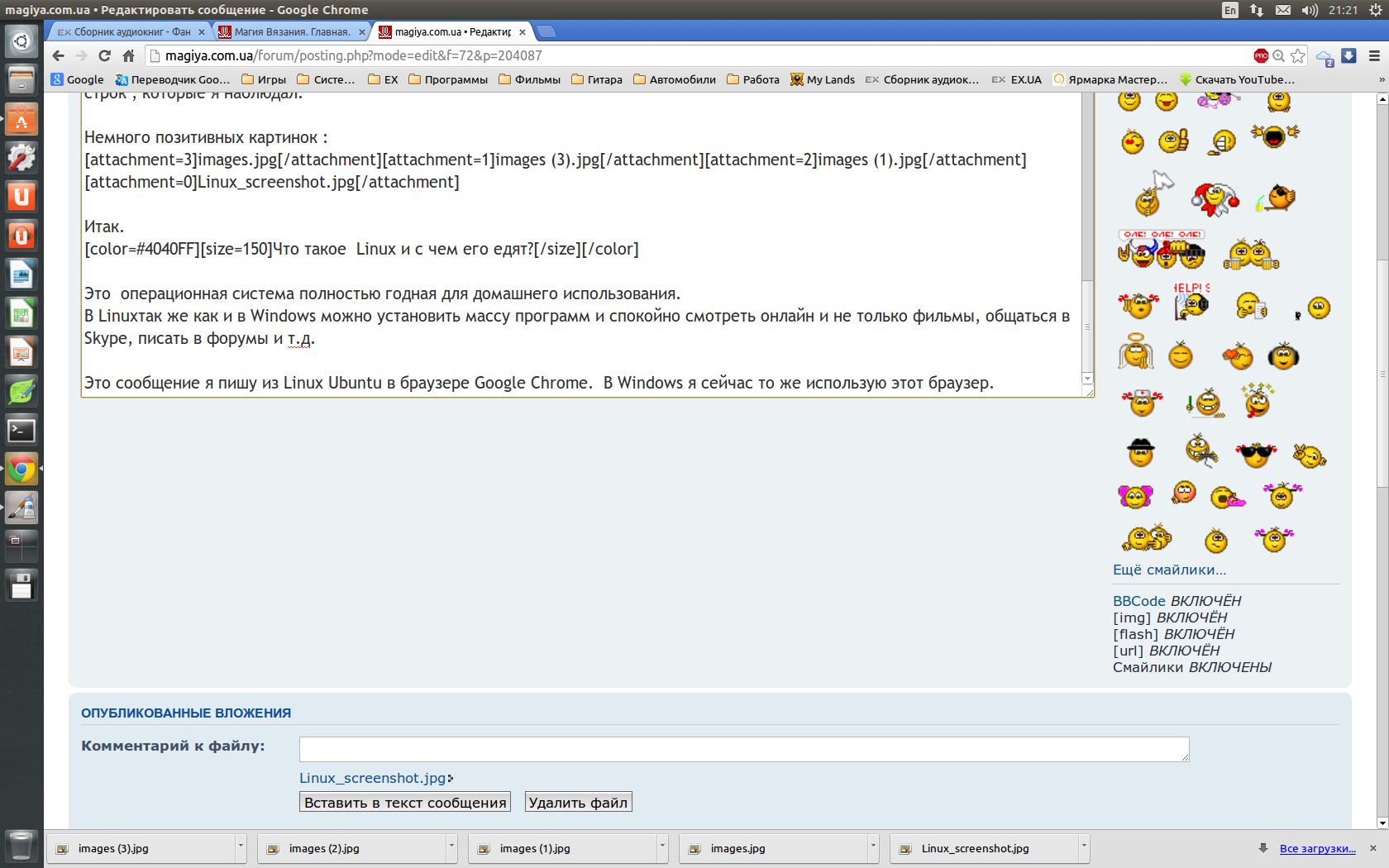Switch to the Магия Вязания. Главная tab

[291, 31]
